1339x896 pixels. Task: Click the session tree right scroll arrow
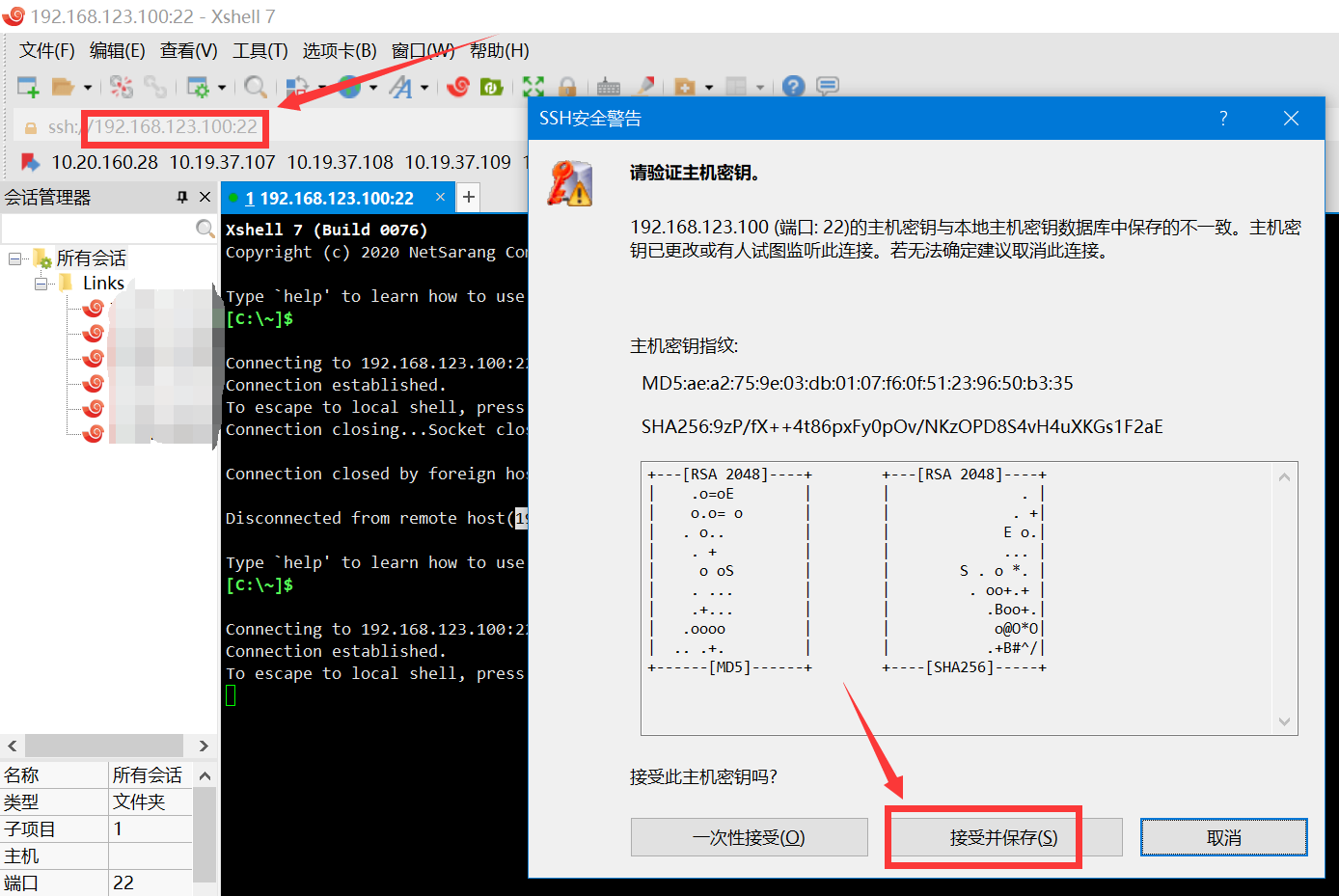pyautogui.click(x=204, y=746)
